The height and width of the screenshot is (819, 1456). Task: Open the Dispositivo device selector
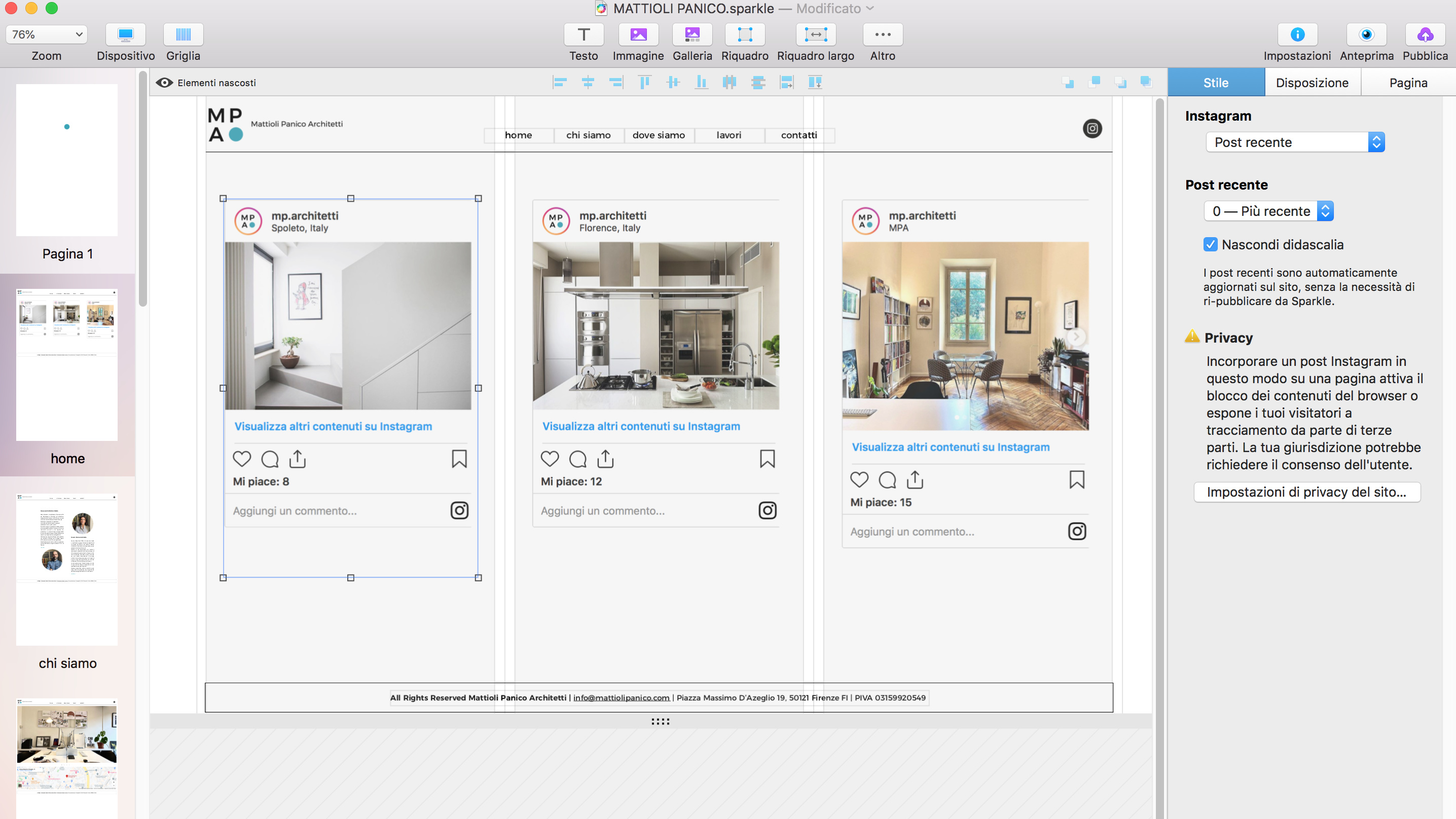pyautogui.click(x=126, y=34)
